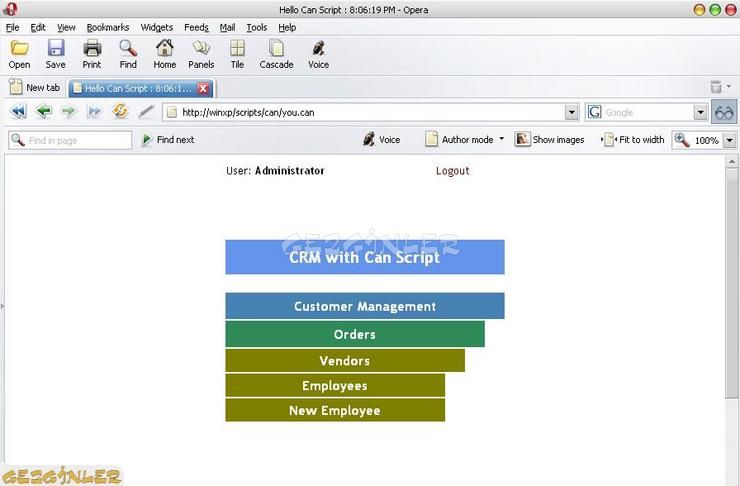Screen dimensions: 740x486
Task: Click the green window maximize button
Action: [x=715, y=9]
